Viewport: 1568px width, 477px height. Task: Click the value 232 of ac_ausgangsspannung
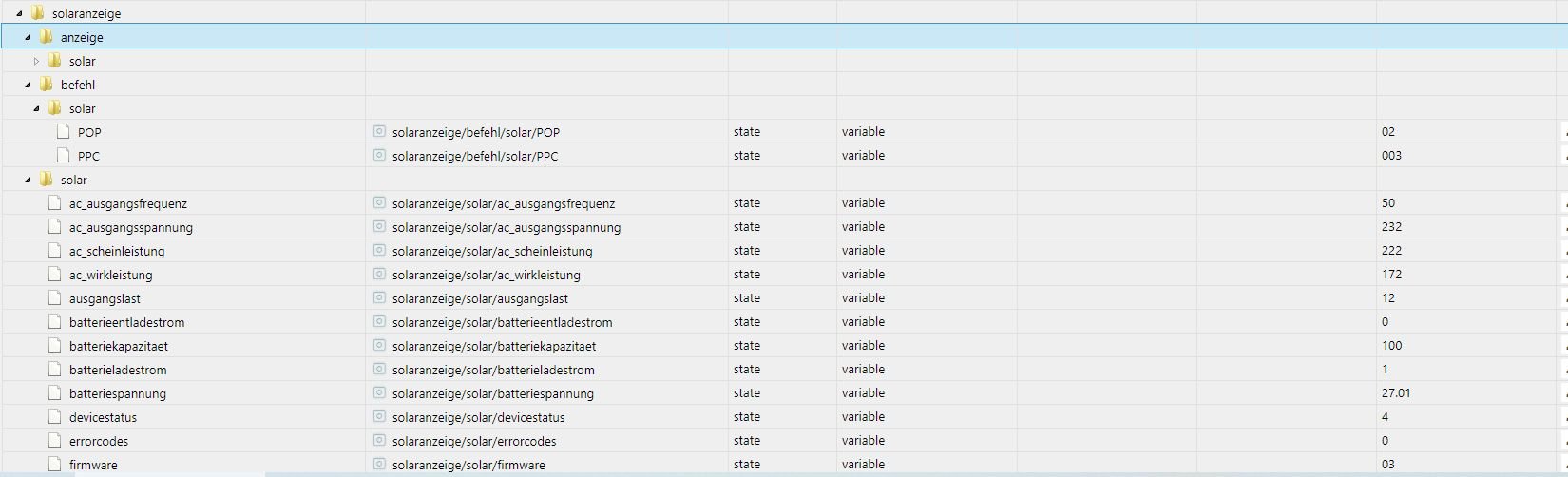coord(1392,227)
